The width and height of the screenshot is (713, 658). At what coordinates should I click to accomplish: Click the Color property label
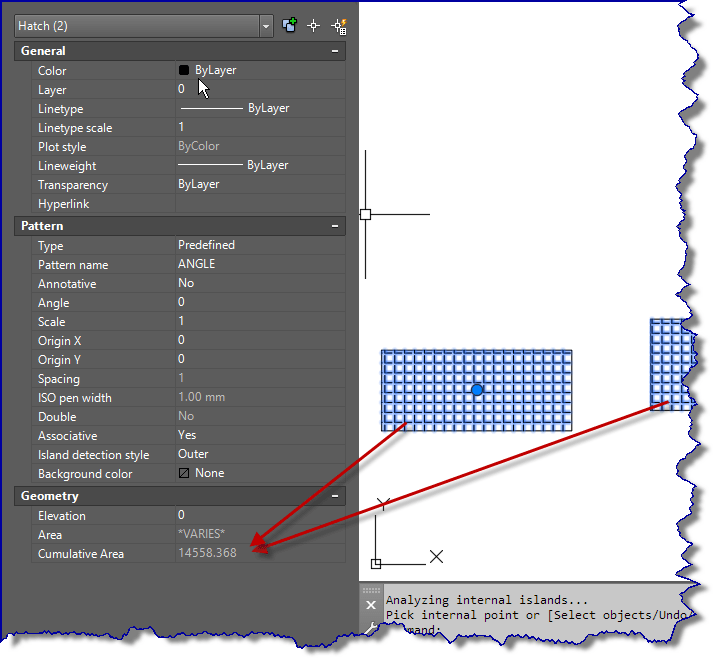[52, 71]
